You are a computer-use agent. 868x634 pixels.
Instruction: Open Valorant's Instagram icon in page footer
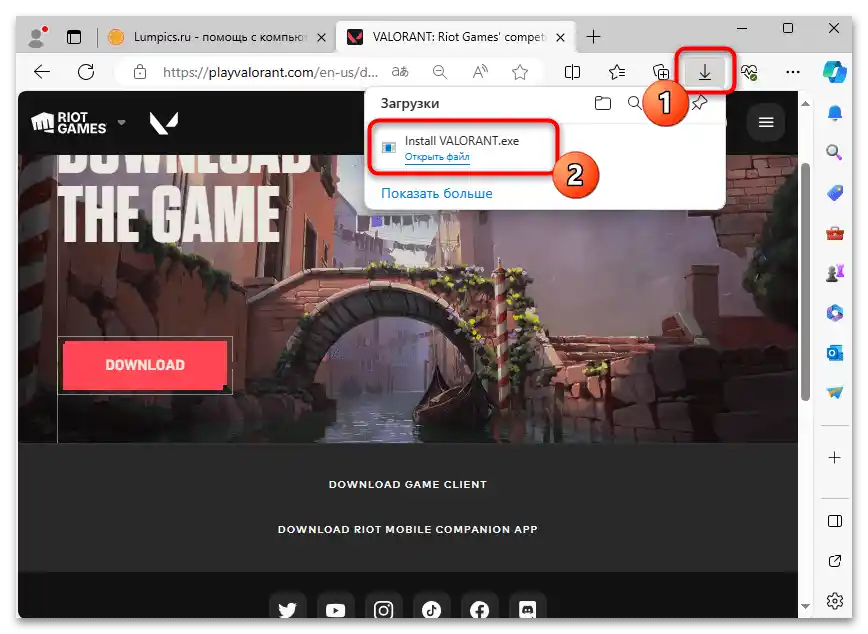pos(383,607)
